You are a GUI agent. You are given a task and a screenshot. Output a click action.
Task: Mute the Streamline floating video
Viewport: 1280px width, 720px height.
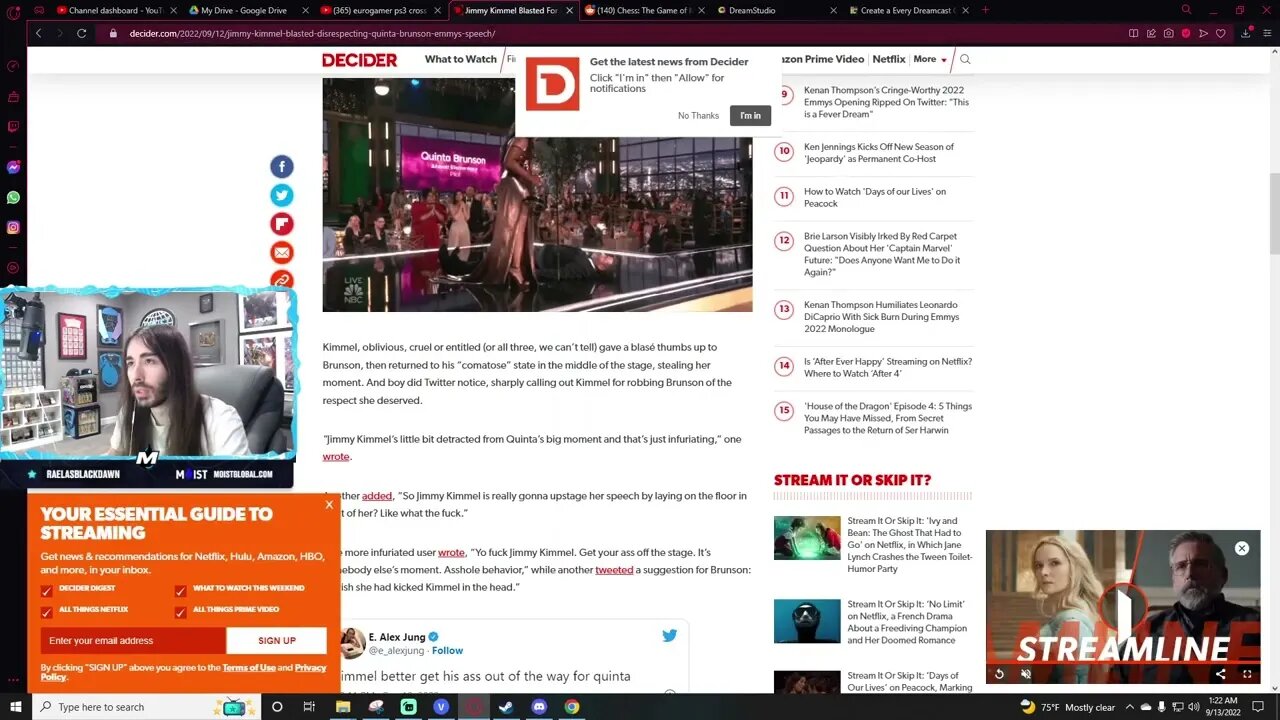click(1026, 674)
